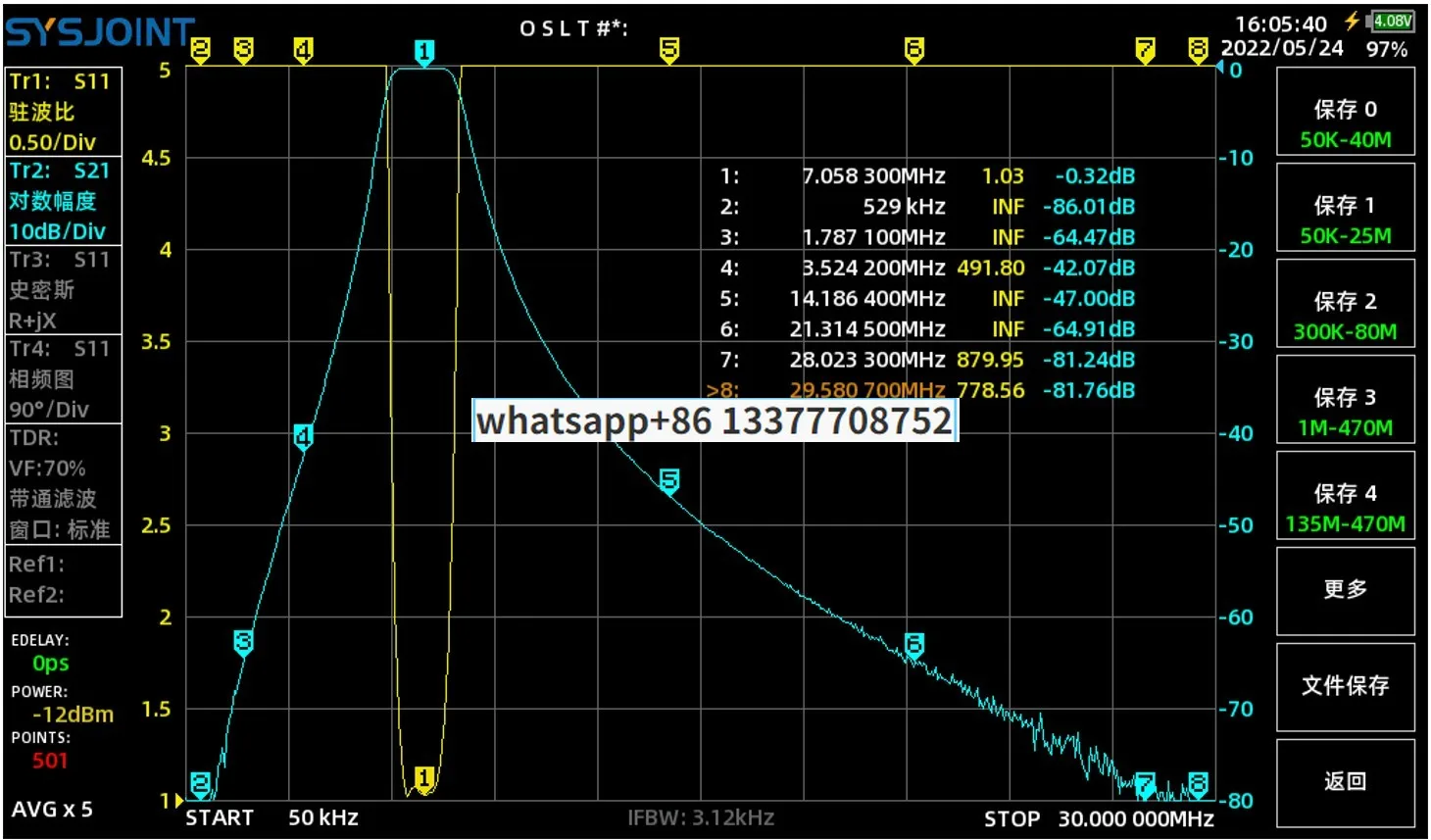Toggle the Ref2 reference trace
This screenshot has width=1431, height=840.
pyautogui.click(x=37, y=595)
